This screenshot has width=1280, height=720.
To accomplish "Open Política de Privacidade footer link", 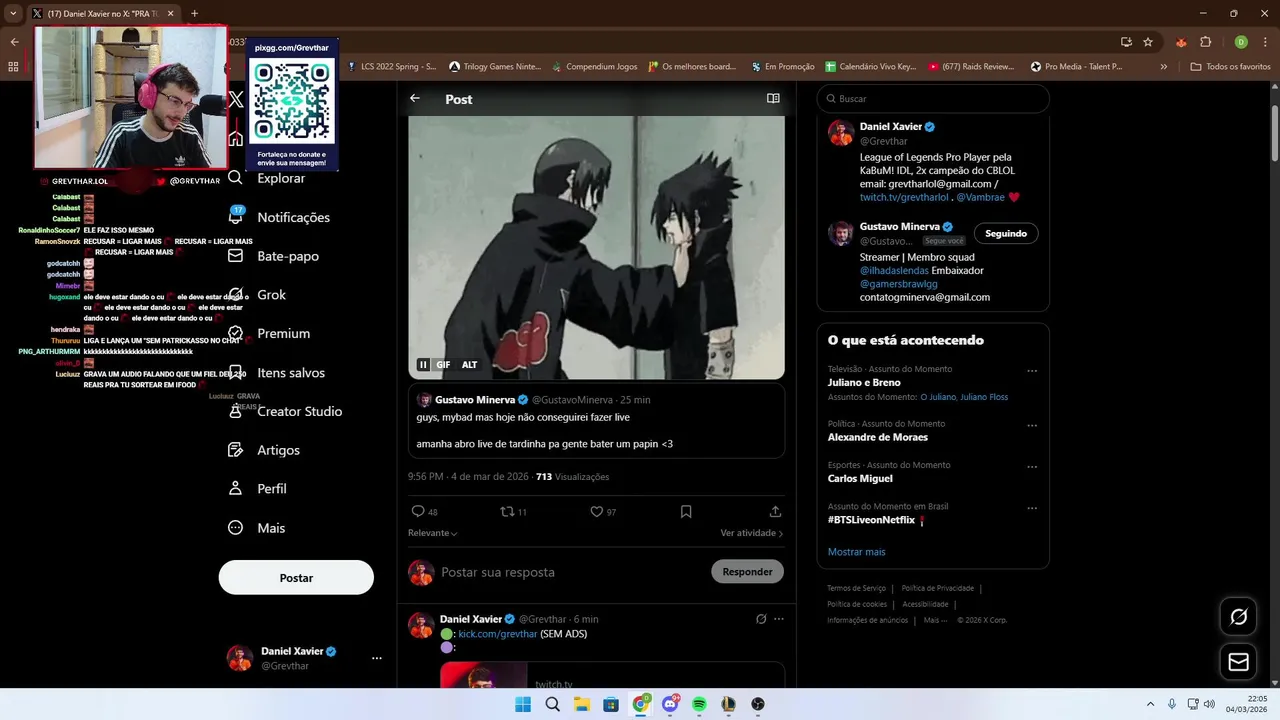I will click(x=937, y=588).
